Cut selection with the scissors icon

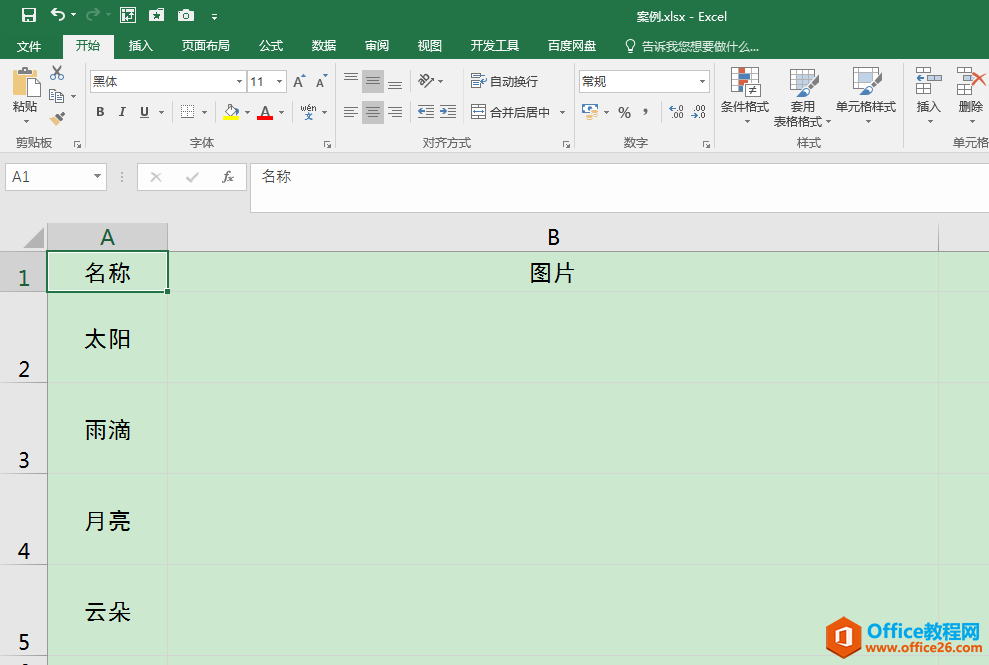click(x=57, y=73)
